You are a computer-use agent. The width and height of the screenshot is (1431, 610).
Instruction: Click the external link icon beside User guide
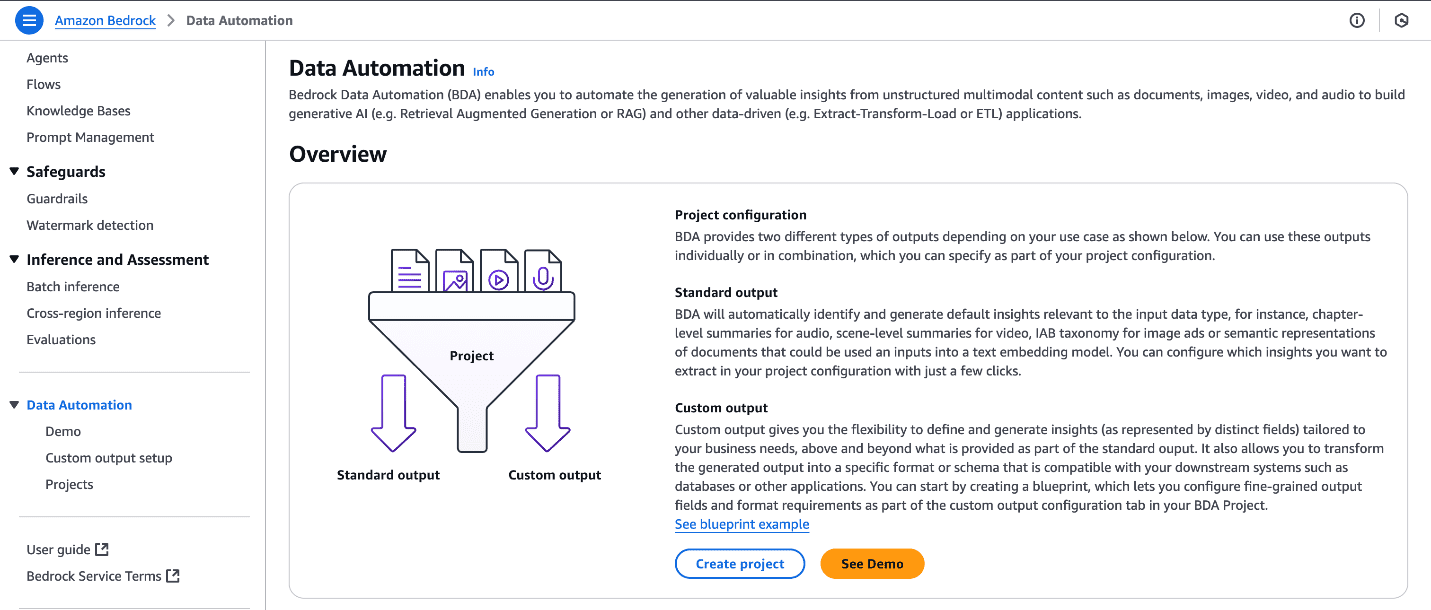click(102, 549)
